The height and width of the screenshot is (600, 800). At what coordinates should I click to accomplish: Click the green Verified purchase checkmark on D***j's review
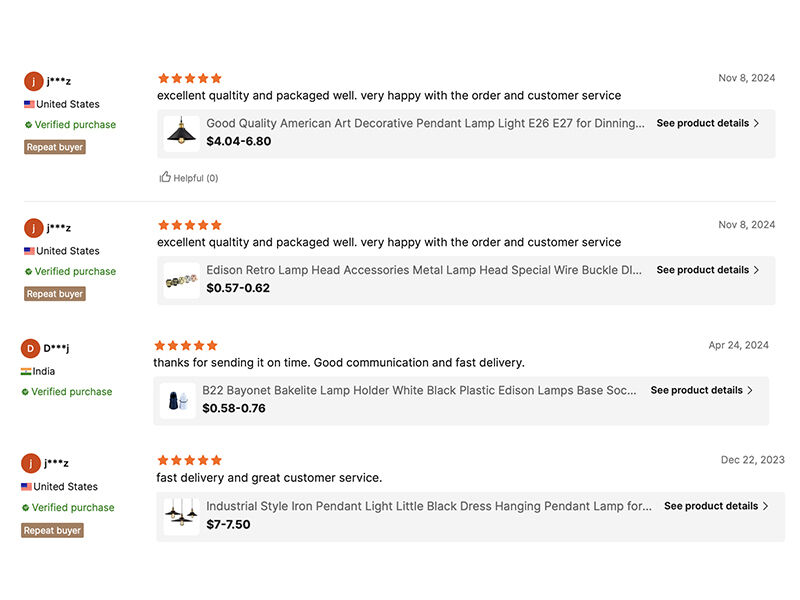pos(28,391)
